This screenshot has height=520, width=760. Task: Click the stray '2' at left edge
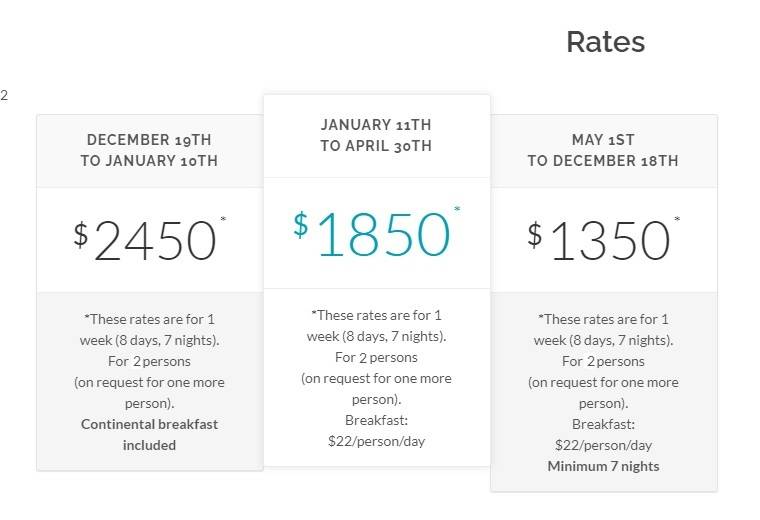[4, 95]
